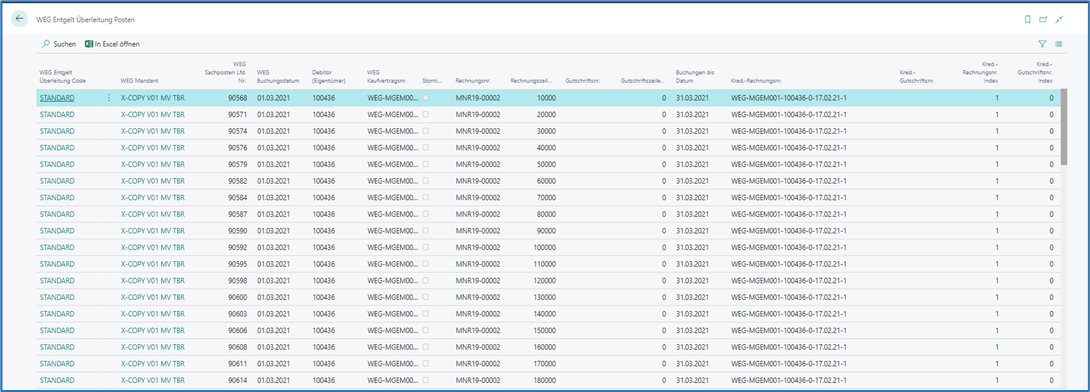Click the collapse page arrows icon

(1059, 19)
